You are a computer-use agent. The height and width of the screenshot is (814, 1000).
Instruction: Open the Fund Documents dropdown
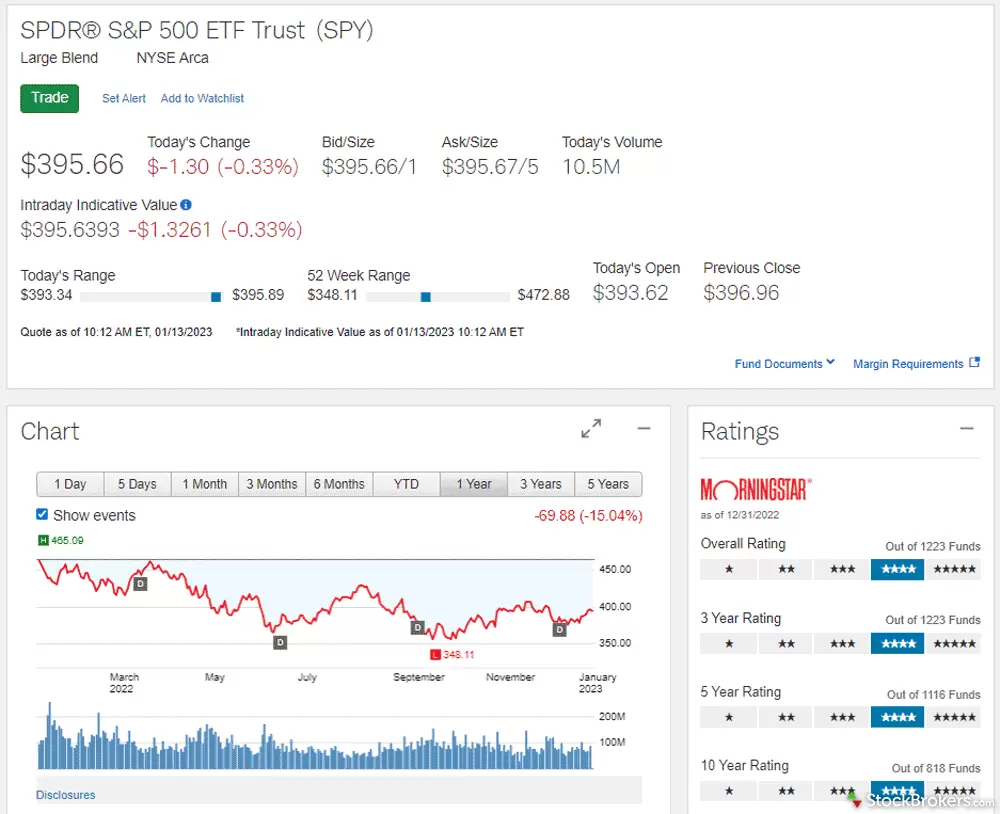coord(784,364)
